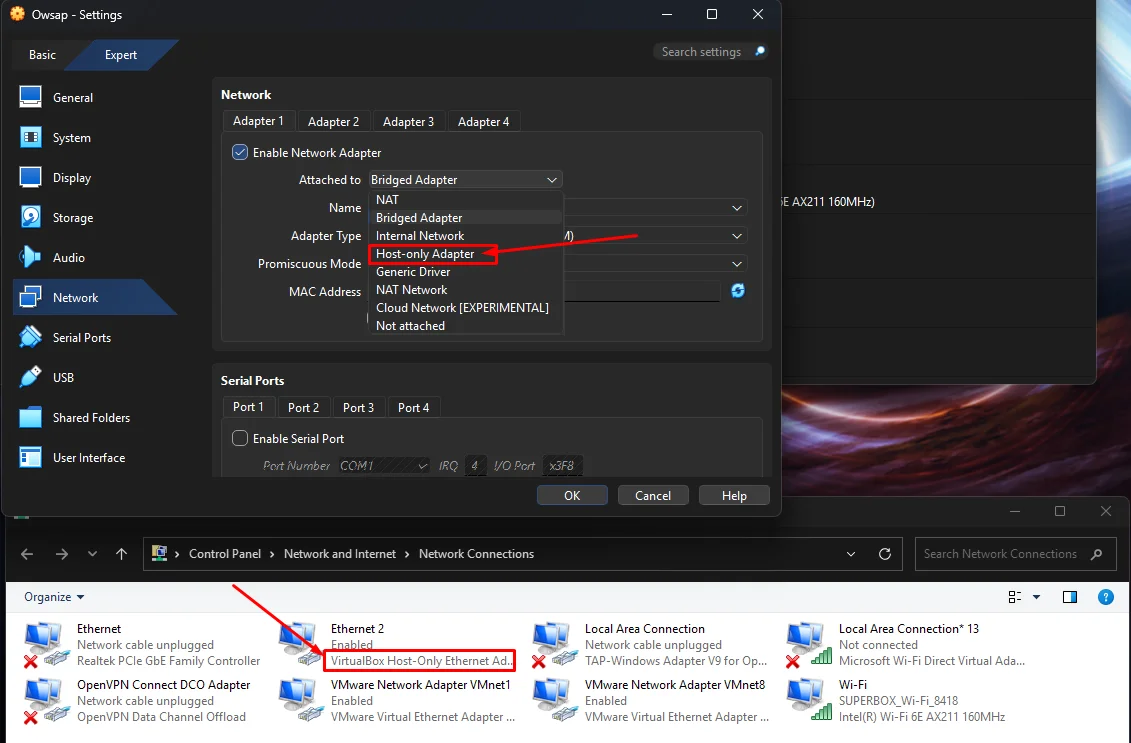Toggle preview pane in Network Connections

point(1070,597)
